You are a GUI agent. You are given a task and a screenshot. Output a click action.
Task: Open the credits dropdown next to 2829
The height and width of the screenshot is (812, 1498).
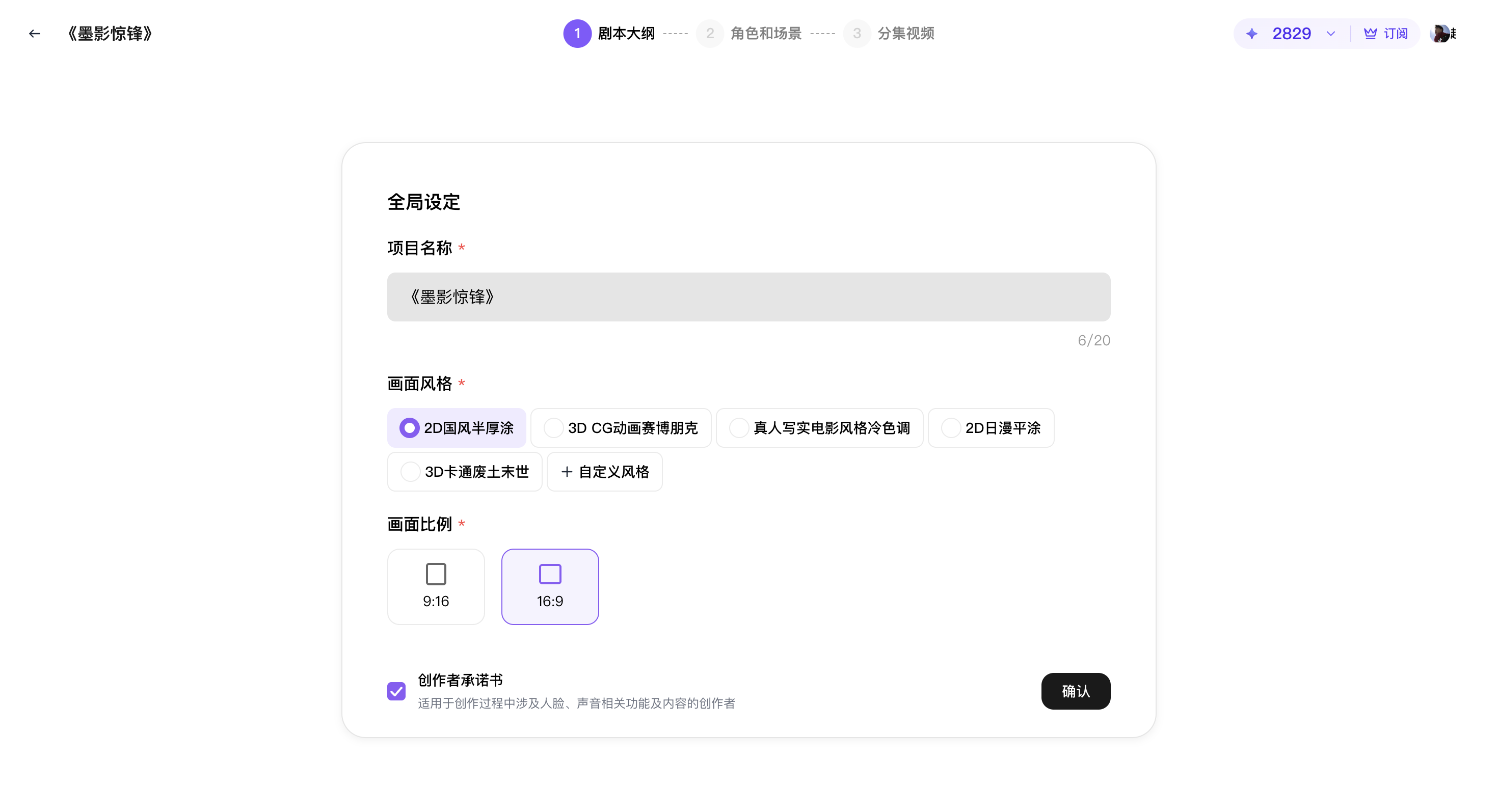(1331, 33)
